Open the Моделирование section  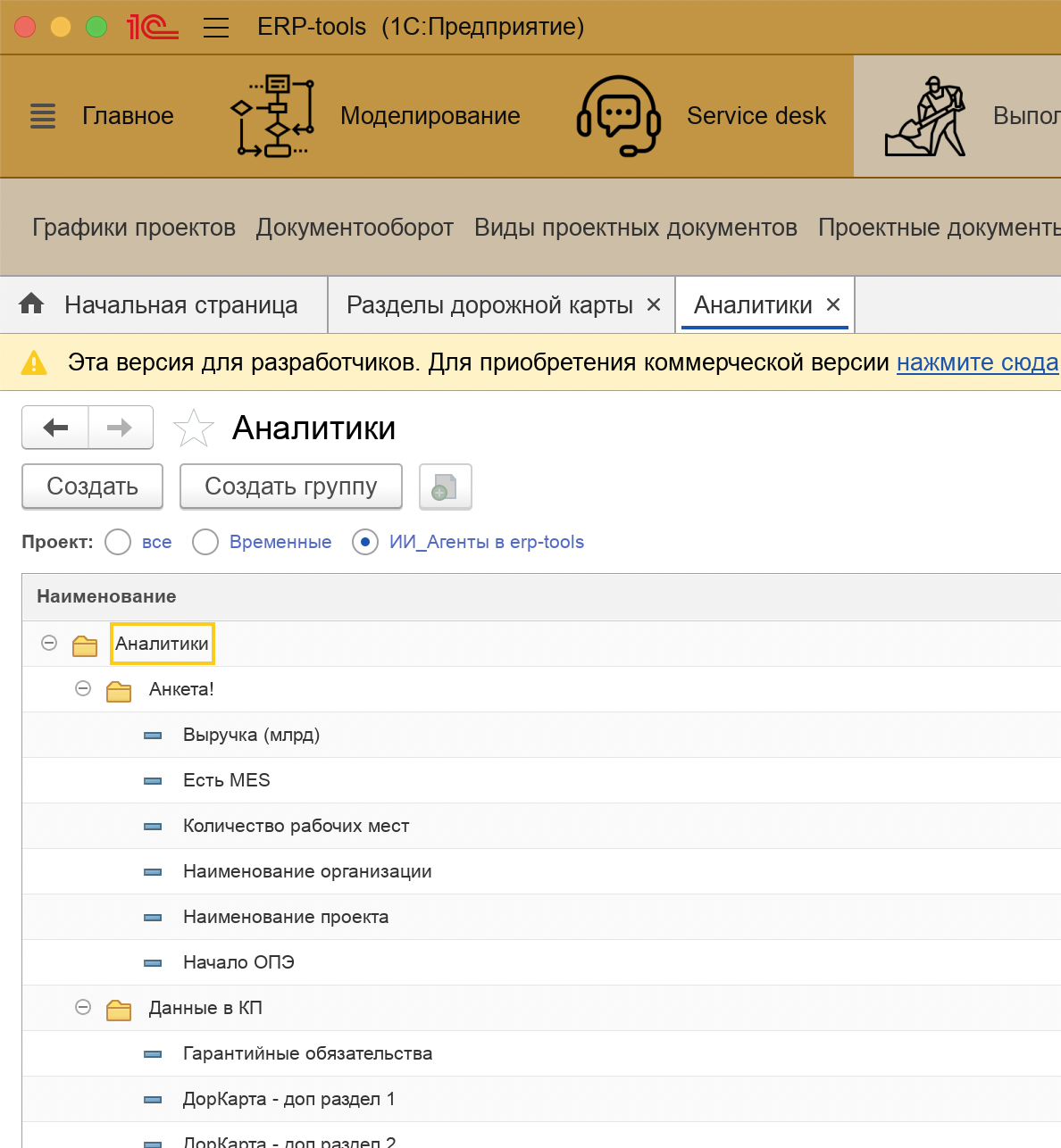tap(430, 116)
